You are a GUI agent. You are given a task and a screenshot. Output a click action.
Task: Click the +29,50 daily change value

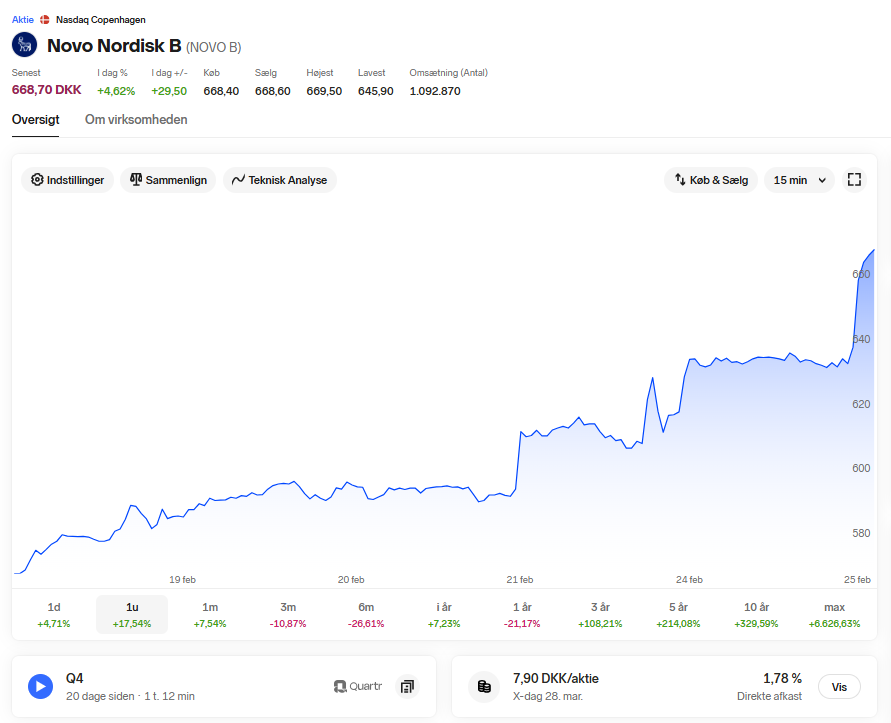click(x=169, y=91)
